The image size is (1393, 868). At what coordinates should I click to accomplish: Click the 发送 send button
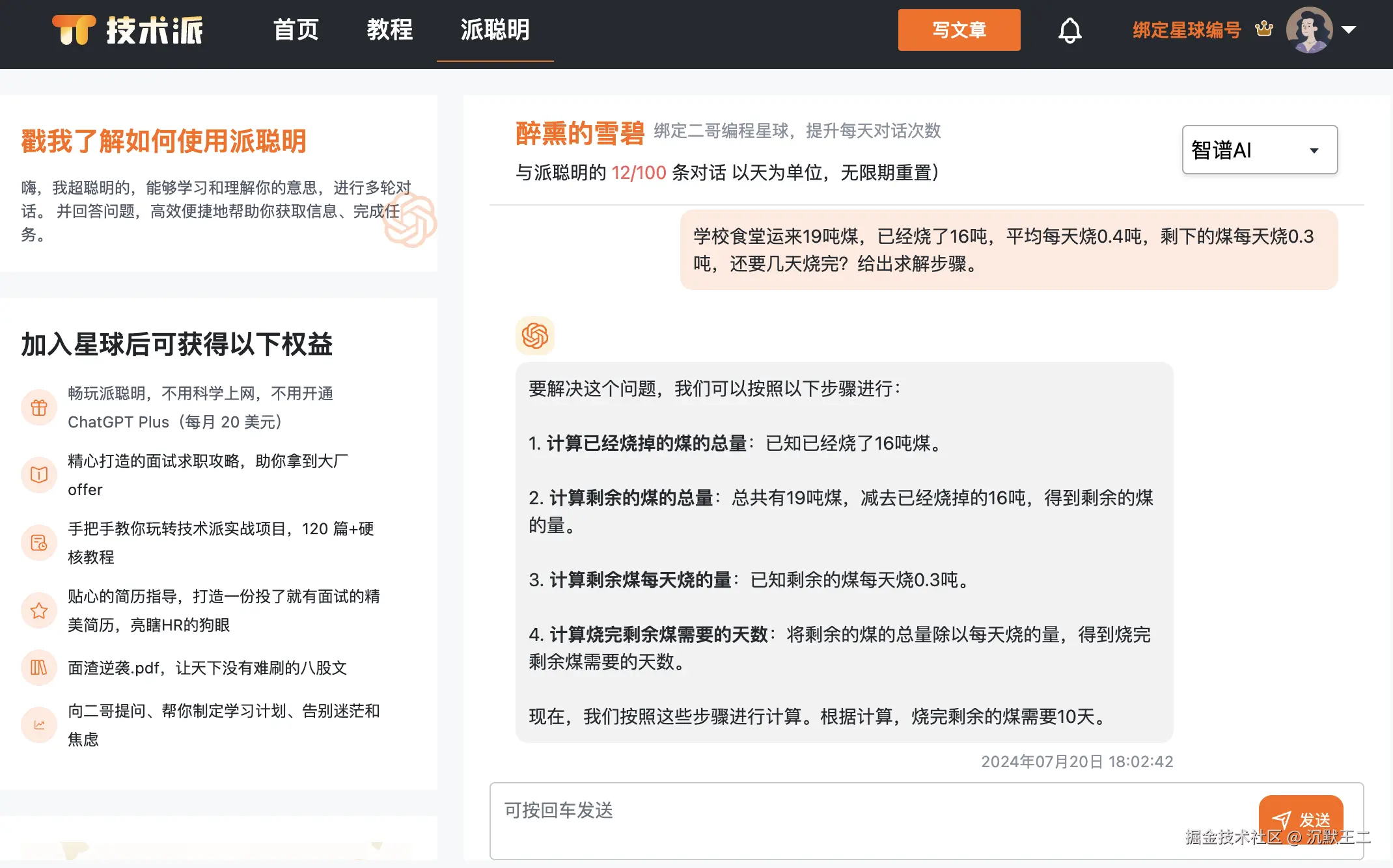pyautogui.click(x=1301, y=820)
